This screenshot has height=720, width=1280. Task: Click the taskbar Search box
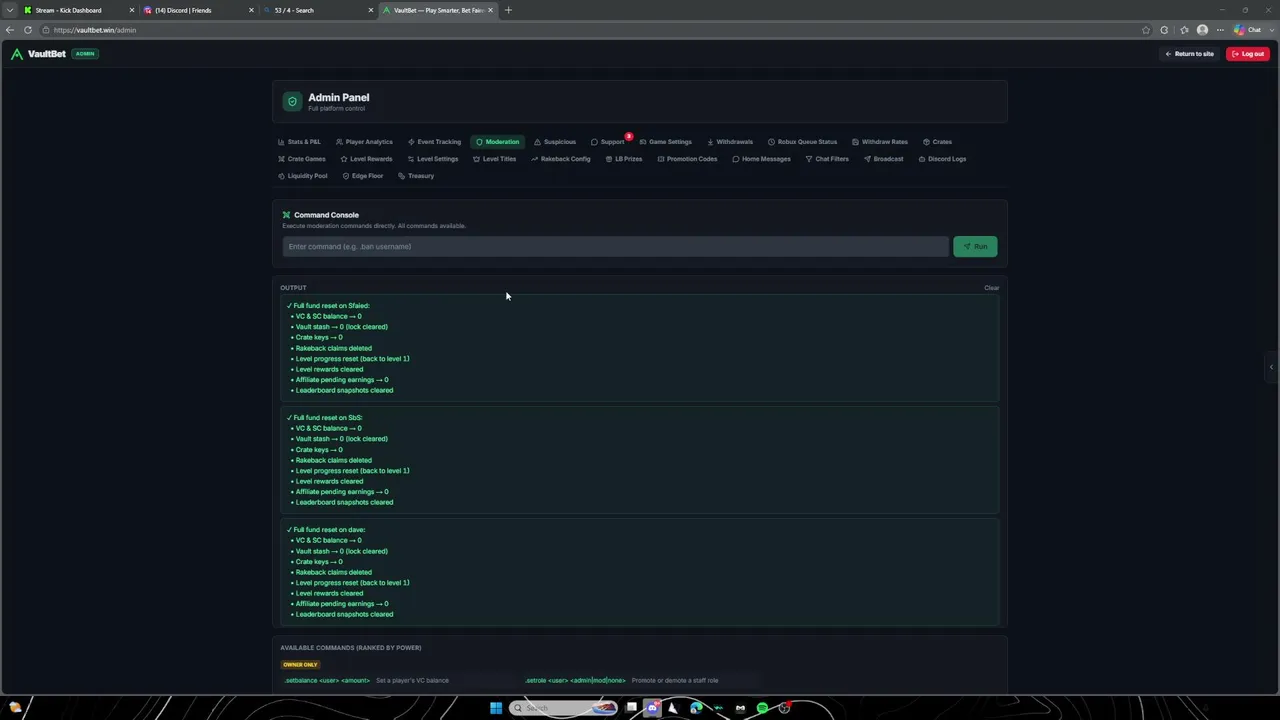565,708
